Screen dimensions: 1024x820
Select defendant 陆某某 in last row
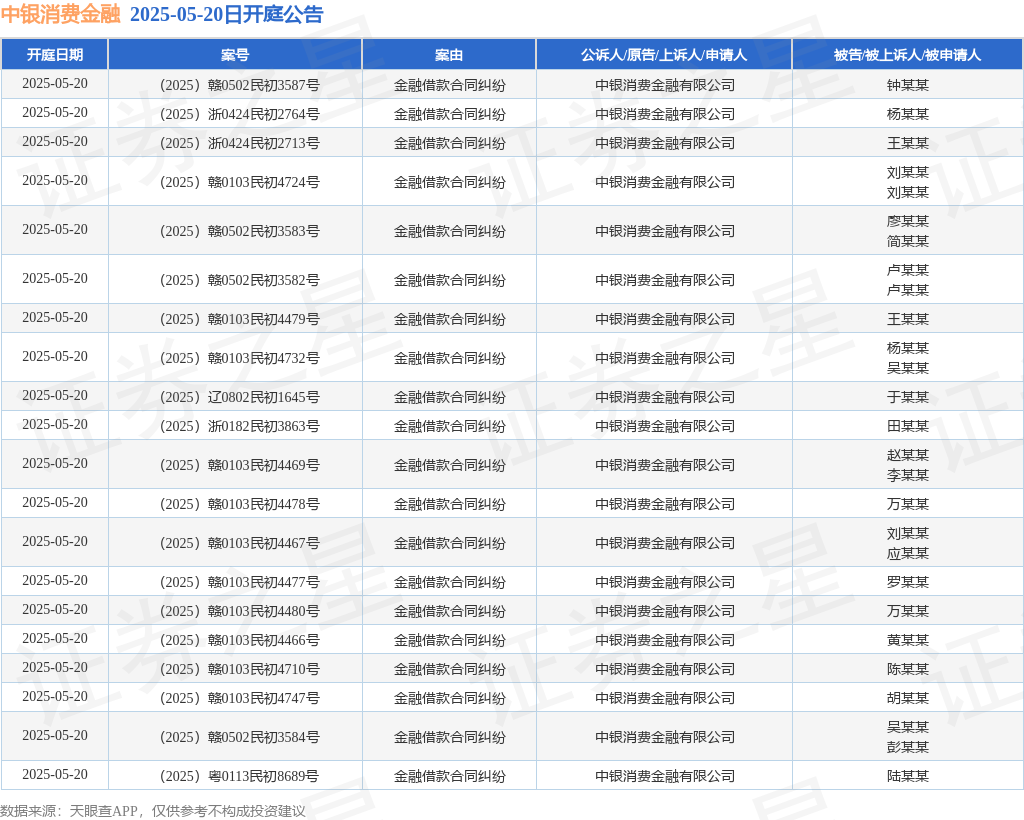907,776
